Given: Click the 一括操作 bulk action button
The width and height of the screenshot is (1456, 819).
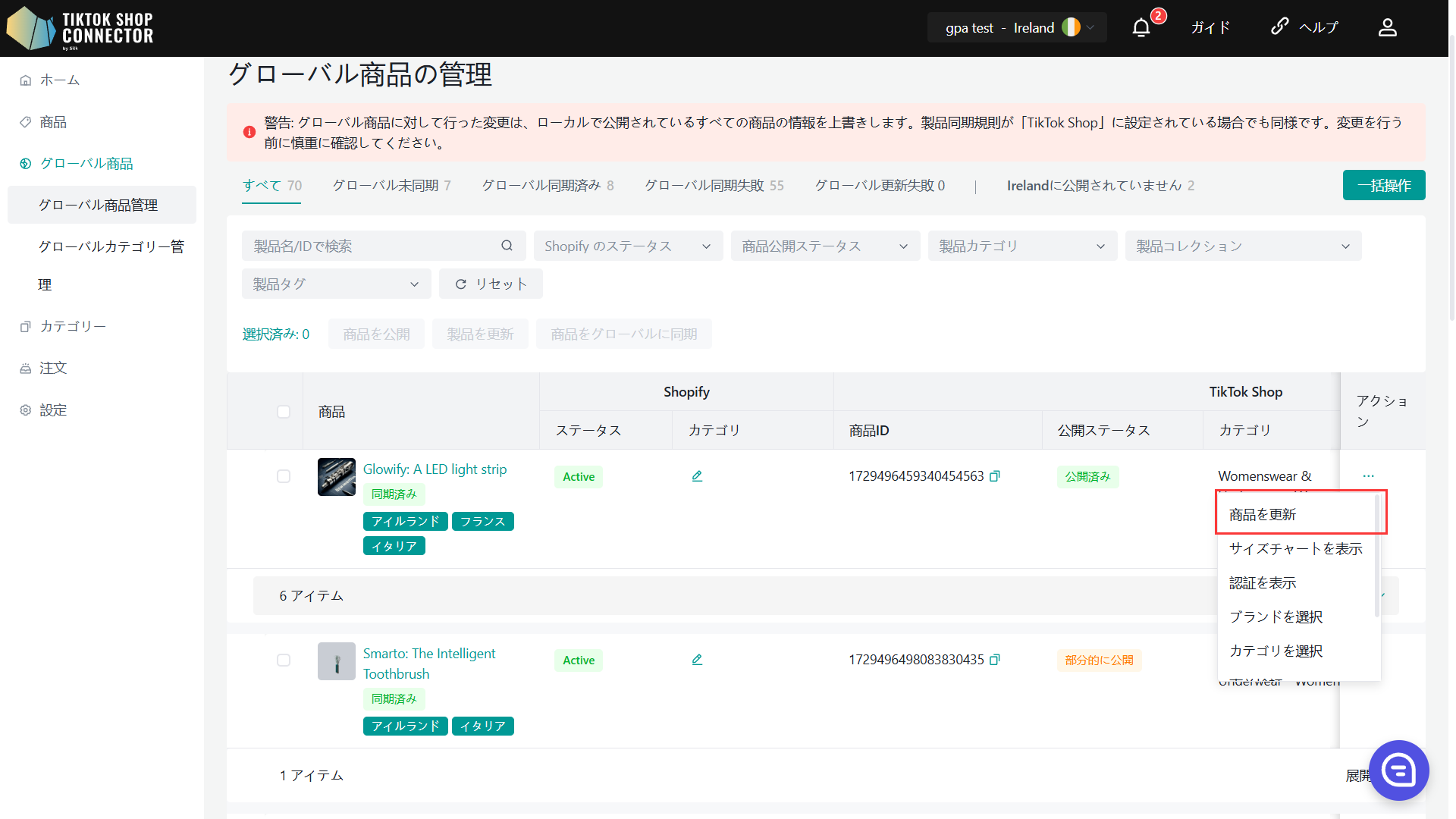Looking at the screenshot, I should click(x=1384, y=186).
